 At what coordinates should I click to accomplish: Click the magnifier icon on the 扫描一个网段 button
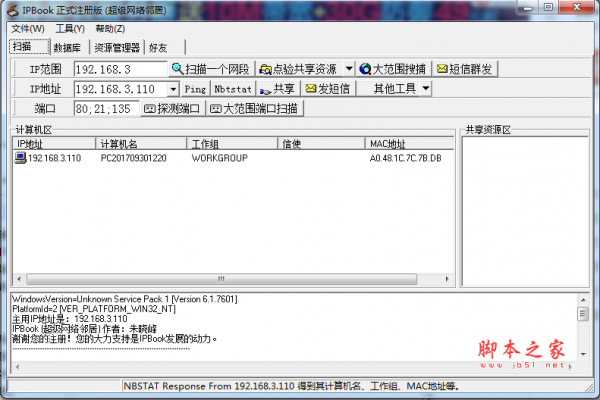point(177,69)
